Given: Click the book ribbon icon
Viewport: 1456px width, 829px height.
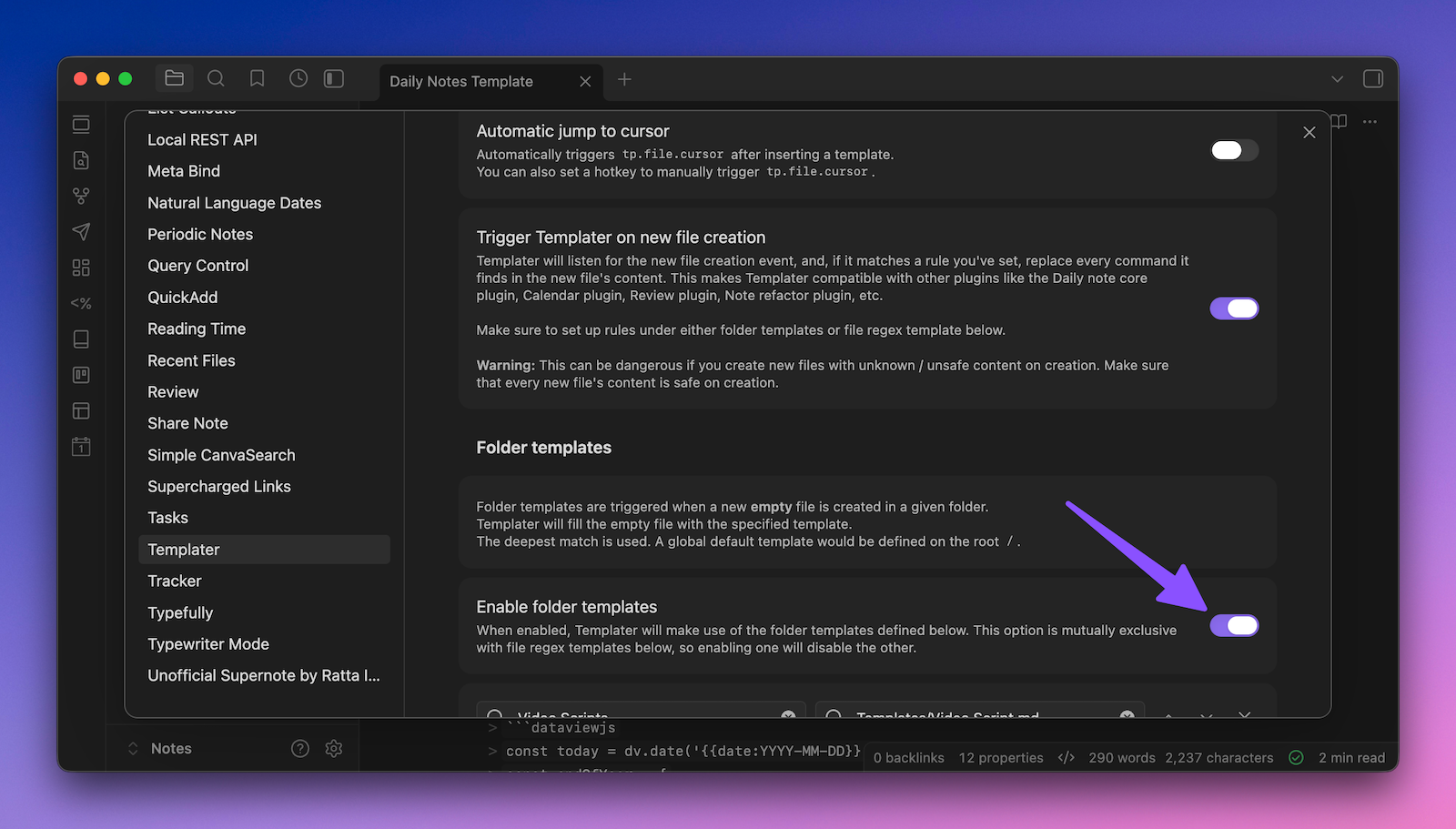Looking at the screenshot, I should pos(81,339).
